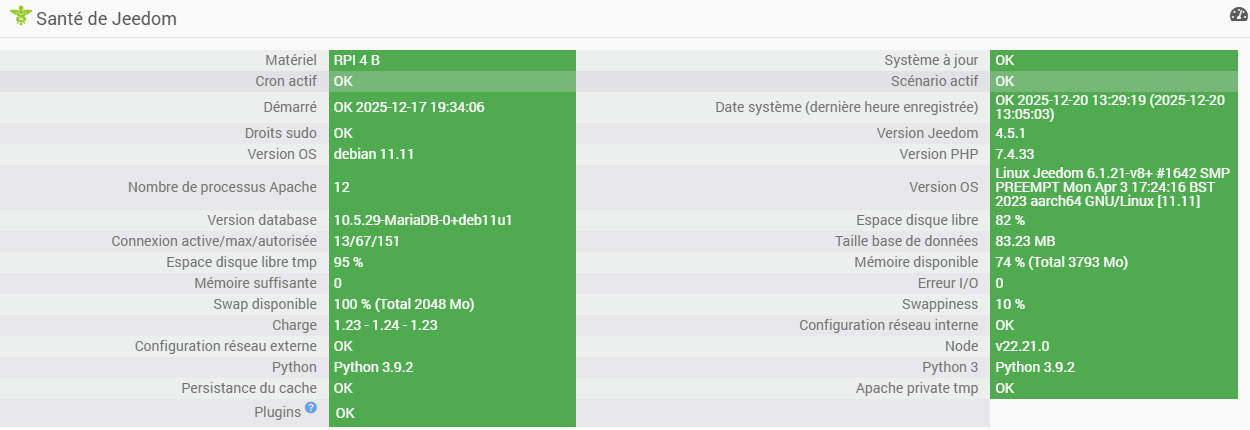Select the Cron actif OK status
Image resolution: width=1250 pixels, height=430 pixels.
click(343, 81)
